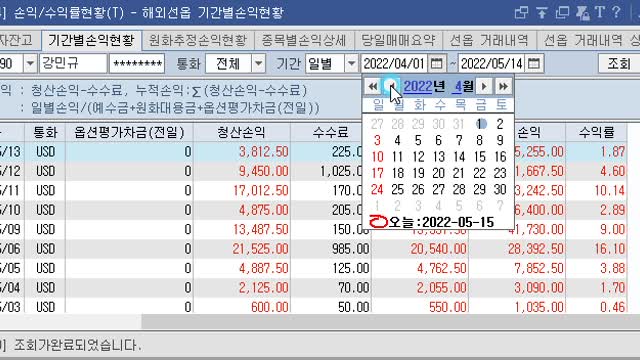Image resolution: width=640 pixels, height=360 pixels.
Task: Click the 청산손익 column header
Action: [241, 132]
